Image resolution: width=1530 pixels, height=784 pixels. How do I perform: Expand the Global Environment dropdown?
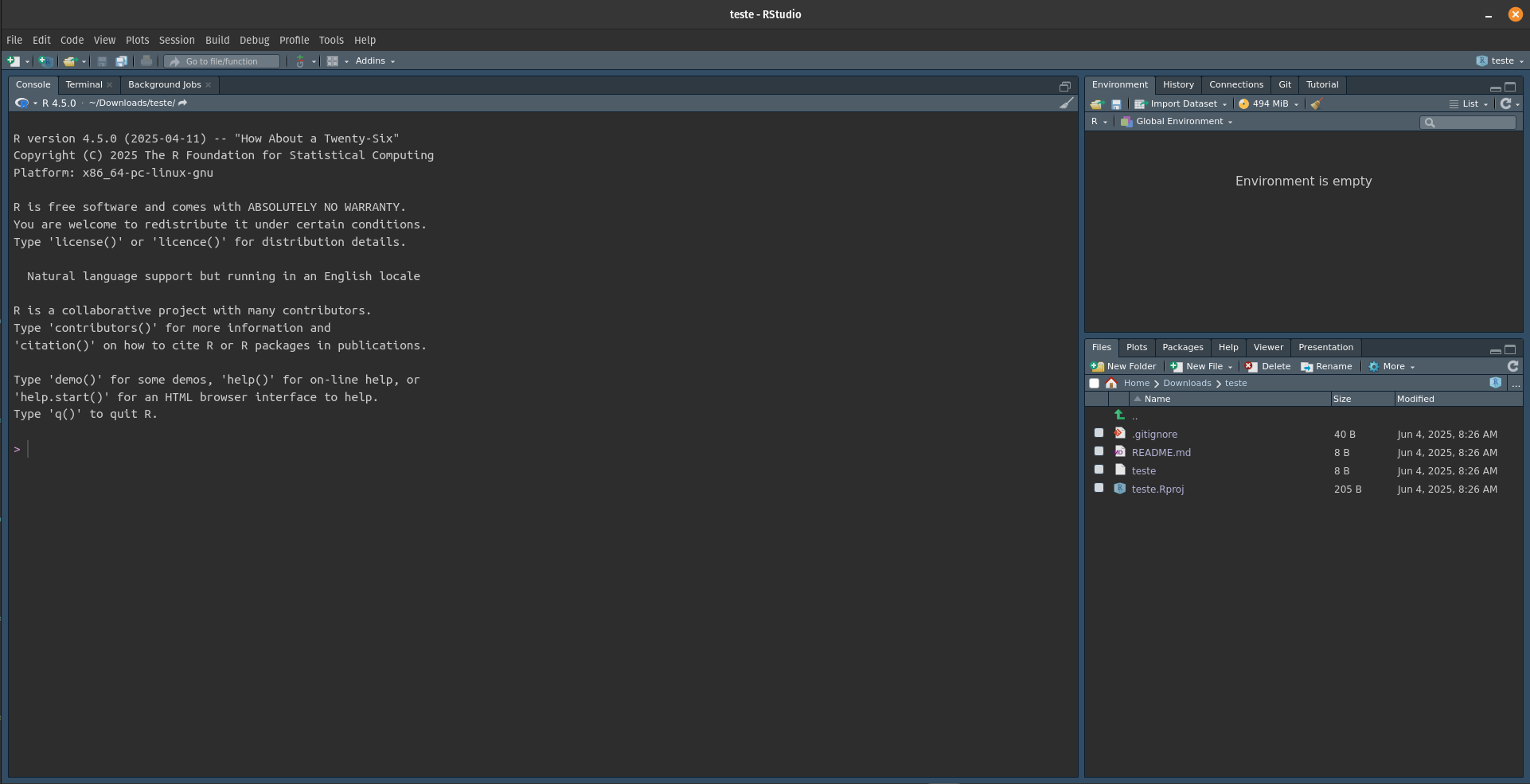pyautogui.click(x=1177, y=122)
